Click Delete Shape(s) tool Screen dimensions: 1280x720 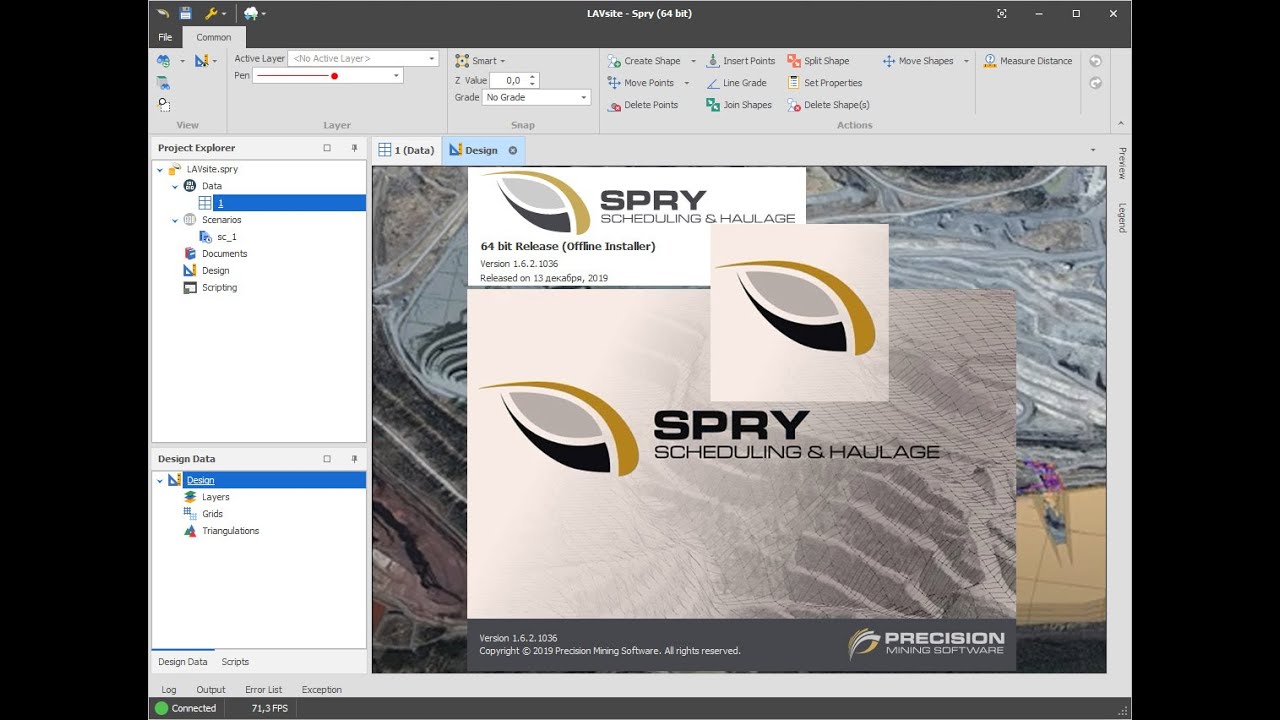(828, 105)
